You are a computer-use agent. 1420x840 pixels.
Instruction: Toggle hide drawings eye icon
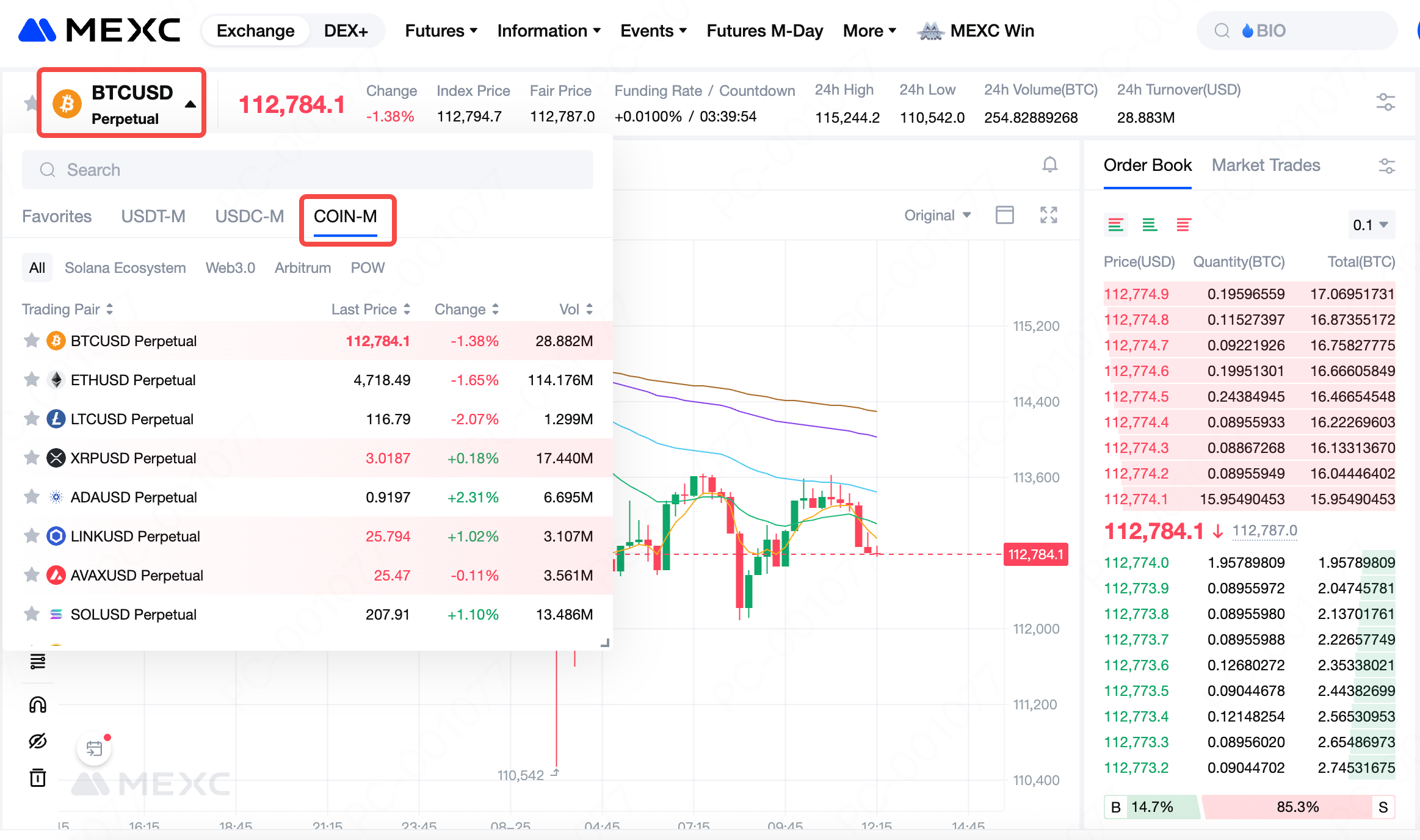point(38,741)
